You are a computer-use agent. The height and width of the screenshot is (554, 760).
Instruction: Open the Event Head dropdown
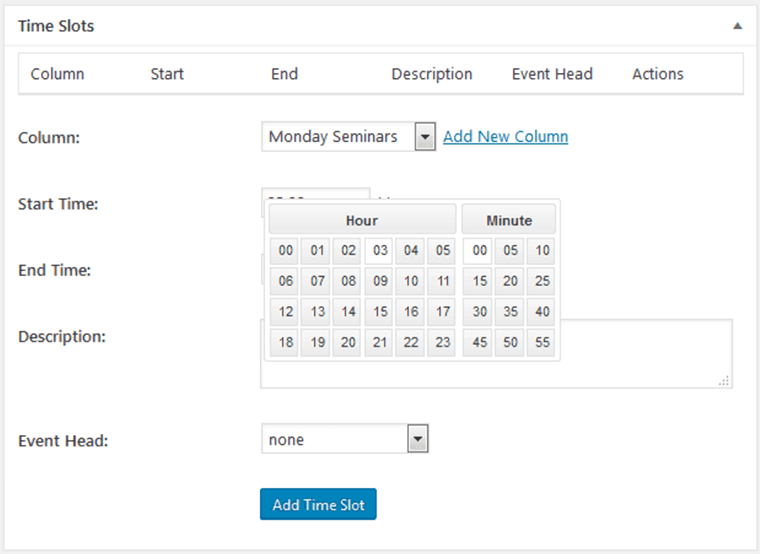(344, 439)
